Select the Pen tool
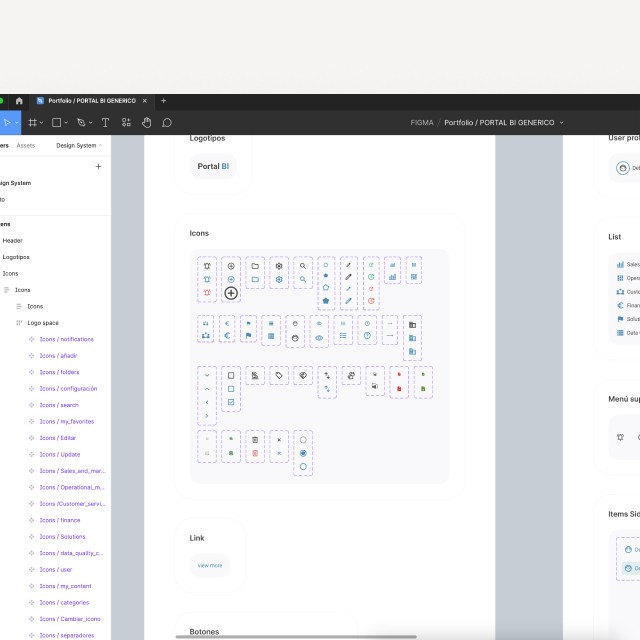 (x=81, y=122)
